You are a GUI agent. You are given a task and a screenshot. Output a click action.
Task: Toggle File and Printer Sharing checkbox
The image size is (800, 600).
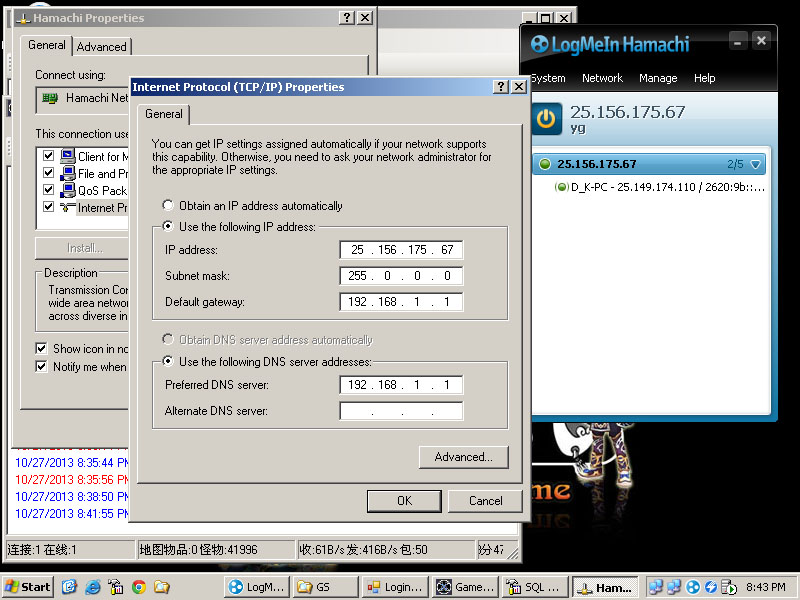48,173
